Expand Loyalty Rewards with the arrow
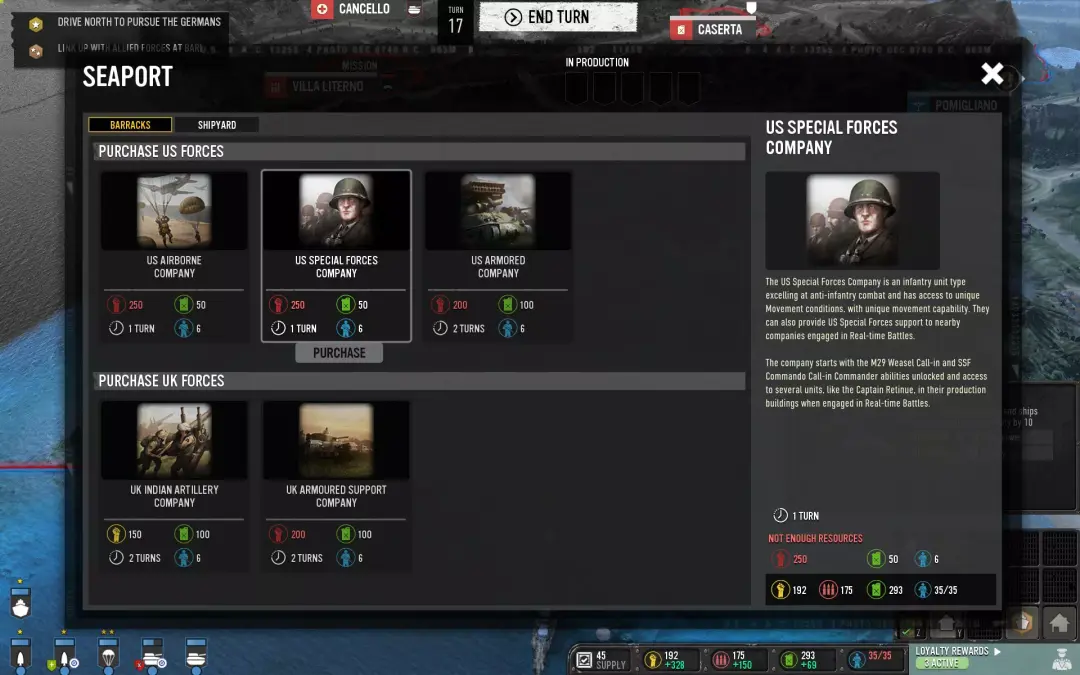This screenshot has height=675, width=1080. [997, 651]
